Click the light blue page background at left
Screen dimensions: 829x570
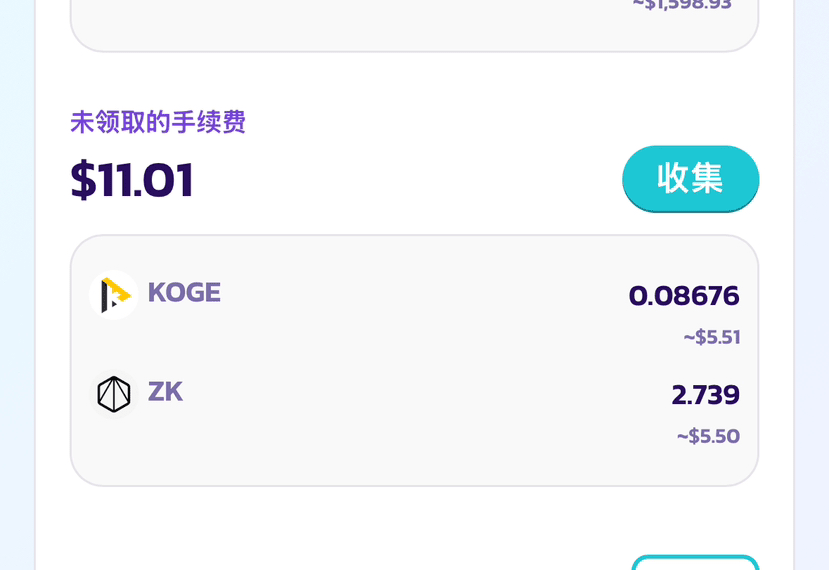(17, 286)
